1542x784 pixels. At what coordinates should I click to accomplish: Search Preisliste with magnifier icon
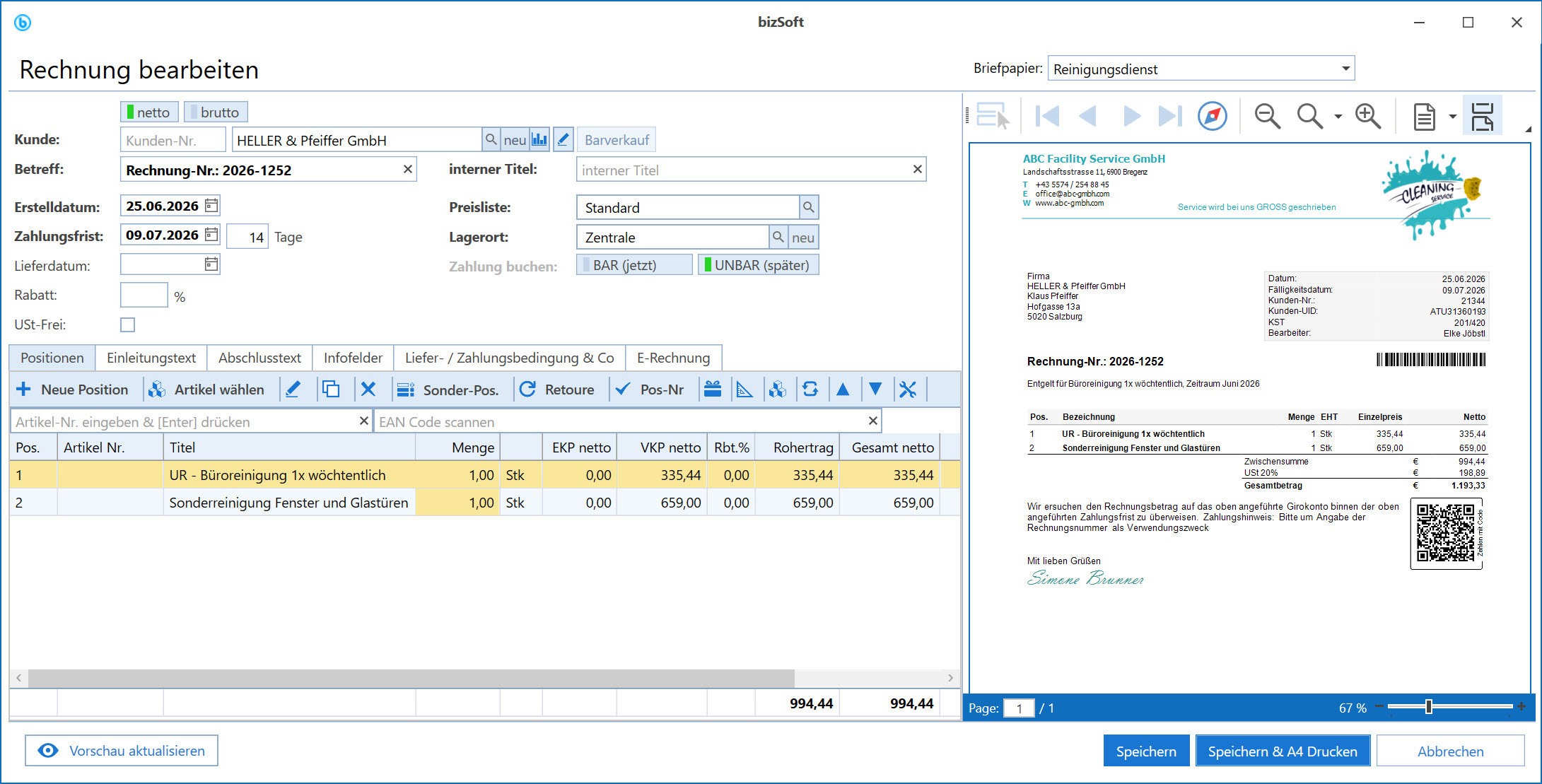(x=809, y=208)
